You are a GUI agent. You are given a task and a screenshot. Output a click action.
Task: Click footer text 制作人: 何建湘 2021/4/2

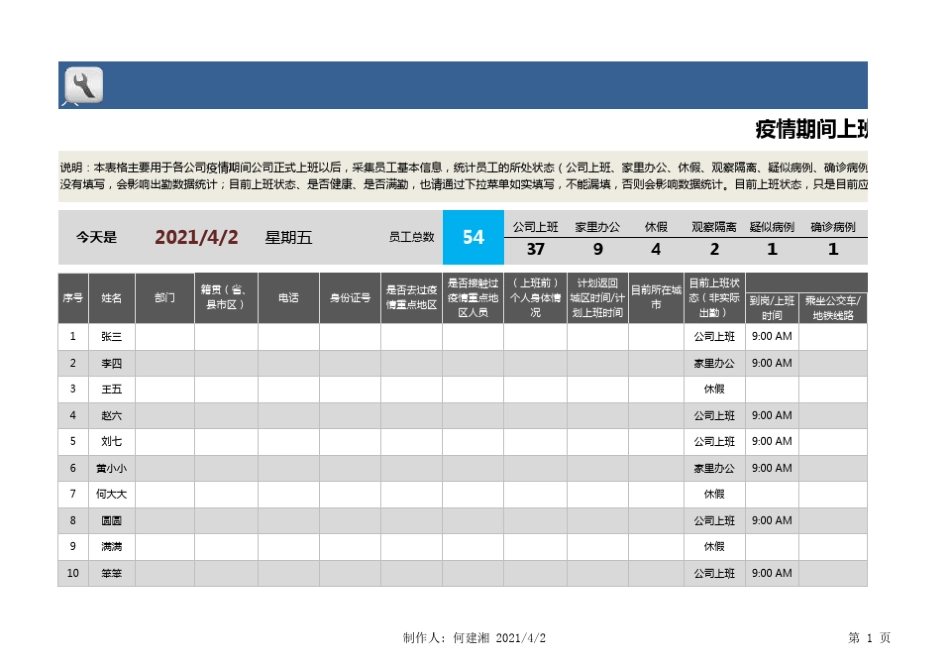(x=474, y=637)
